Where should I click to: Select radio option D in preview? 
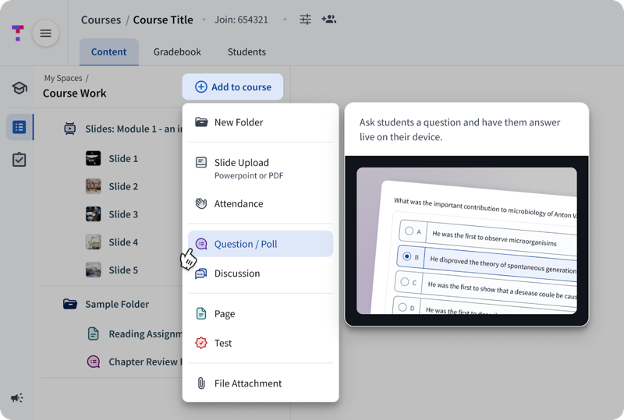click(x=402, y=307)
